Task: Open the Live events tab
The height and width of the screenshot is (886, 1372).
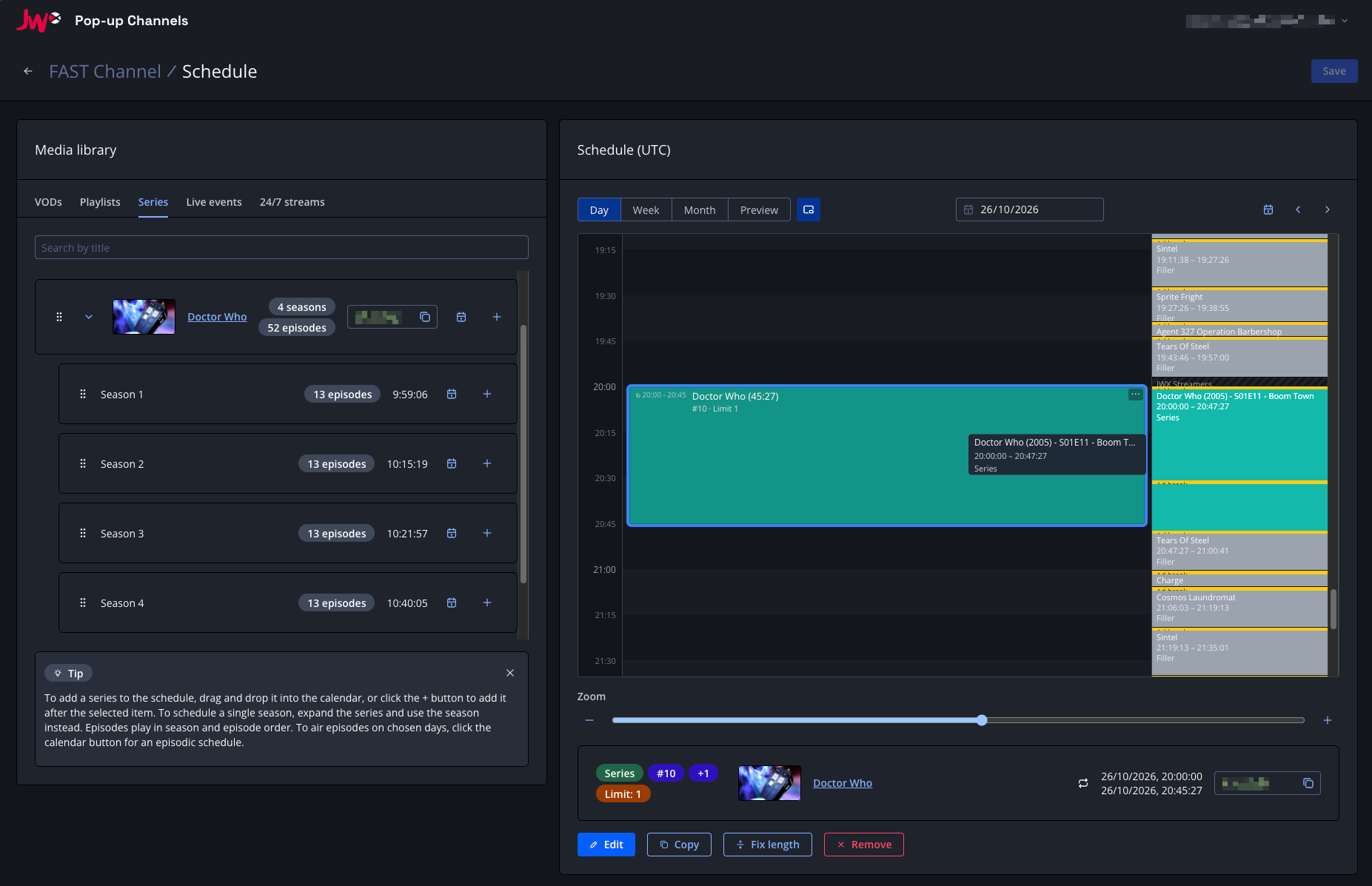Action: tap(214, 202)
